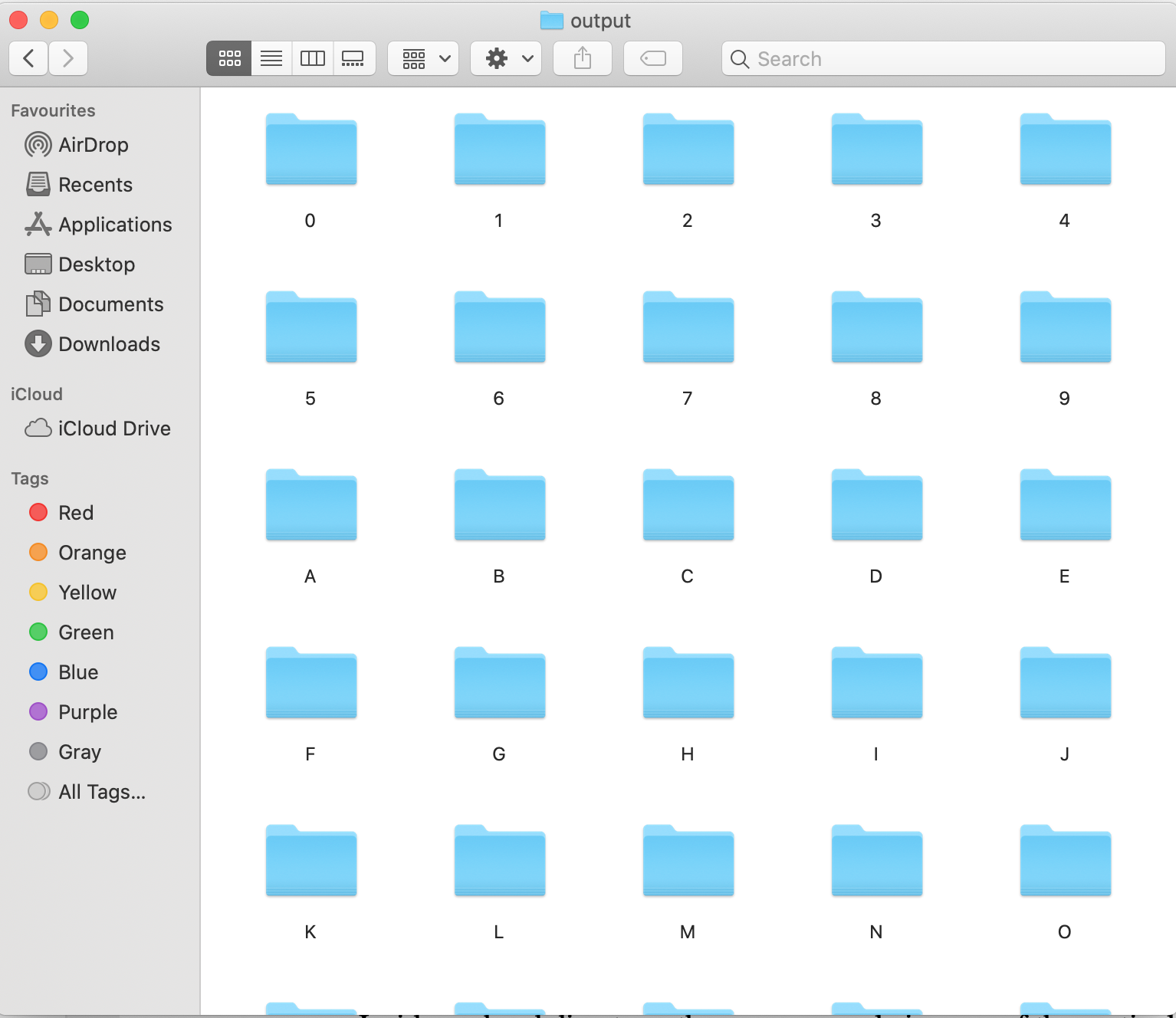Select the folder named 0
1176x1018 pixels.
pyautogui.click(x=311, y=149)
